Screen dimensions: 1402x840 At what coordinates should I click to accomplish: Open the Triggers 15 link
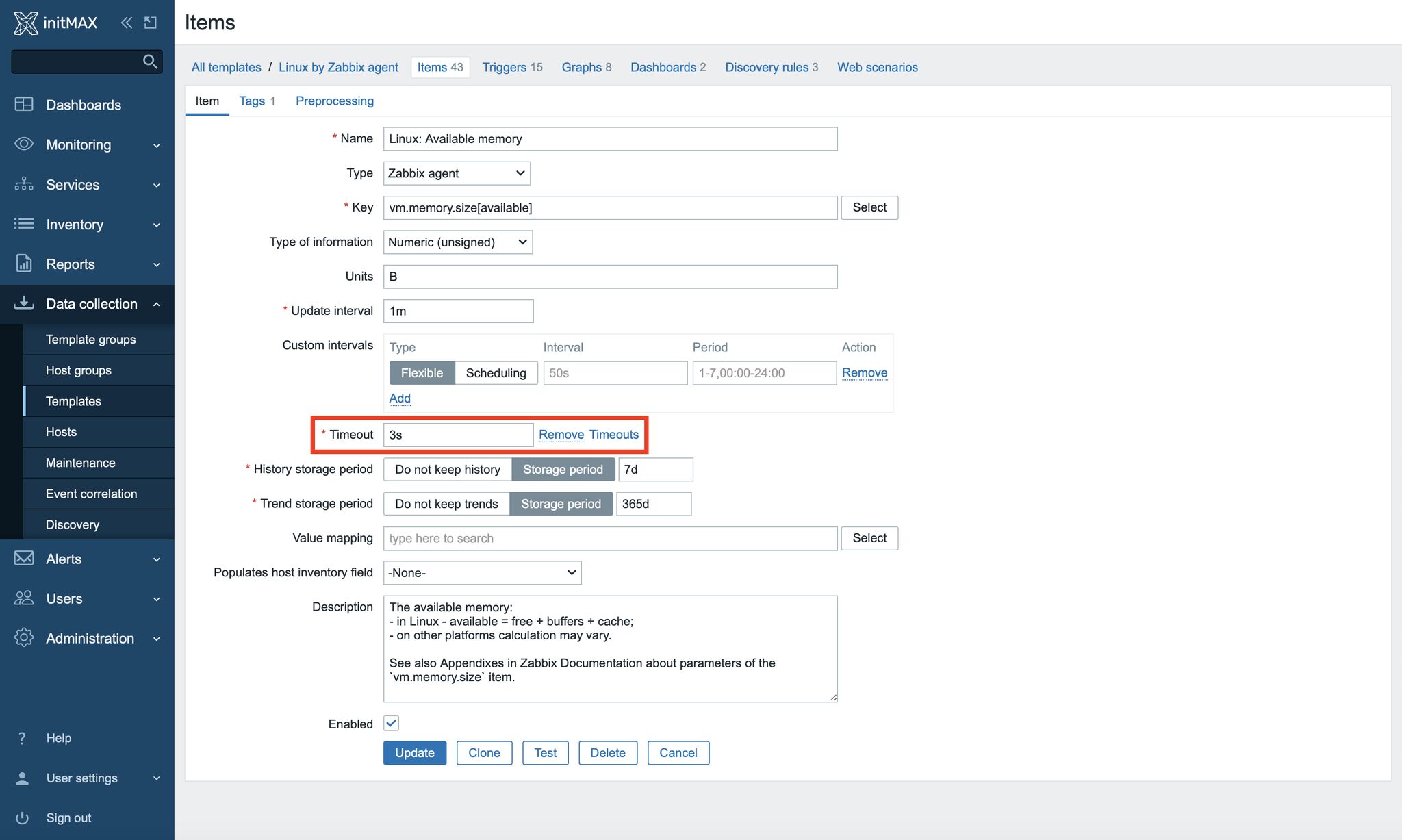pyautogui.click(x=512, y=67)
